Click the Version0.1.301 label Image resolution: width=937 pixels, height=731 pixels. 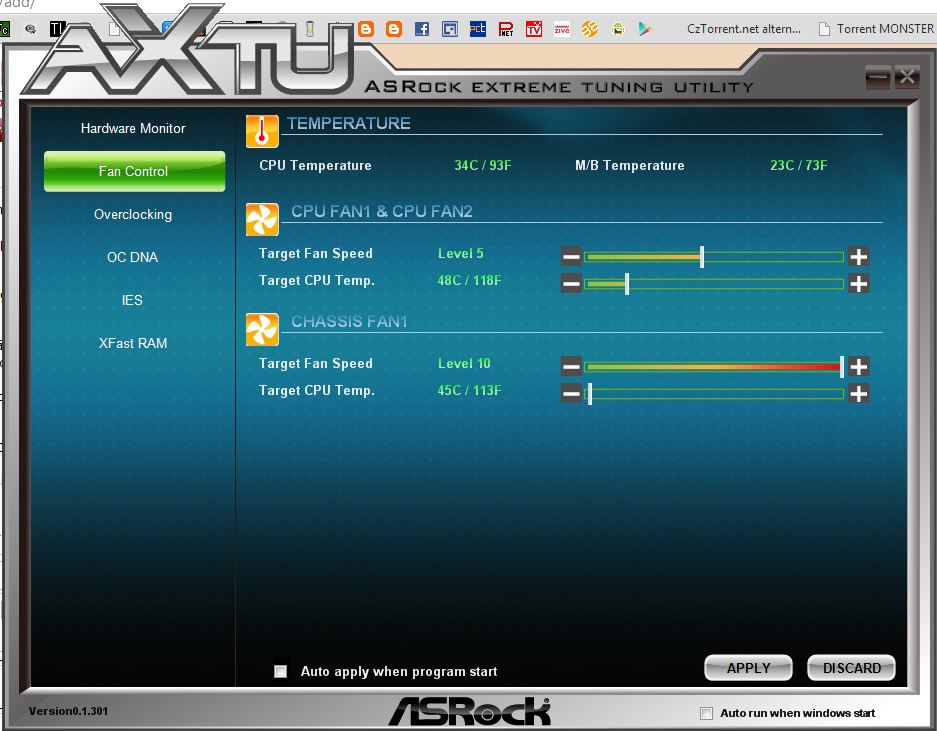coord(68,711)
